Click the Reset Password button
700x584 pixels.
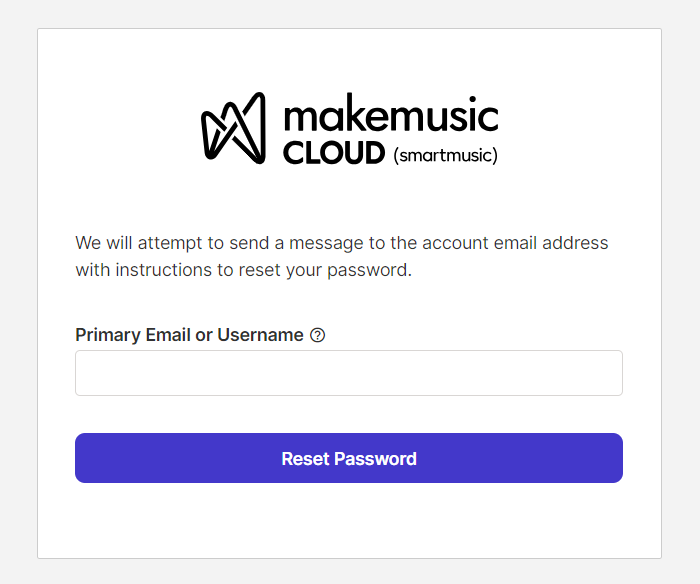[349, 458]
